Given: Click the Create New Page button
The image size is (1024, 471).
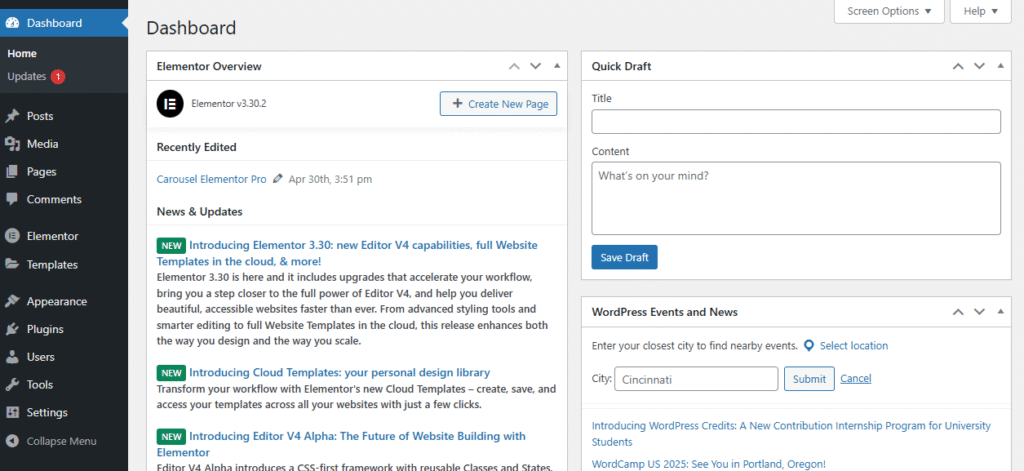Looking at the screenshot, I should click(498, 103).
